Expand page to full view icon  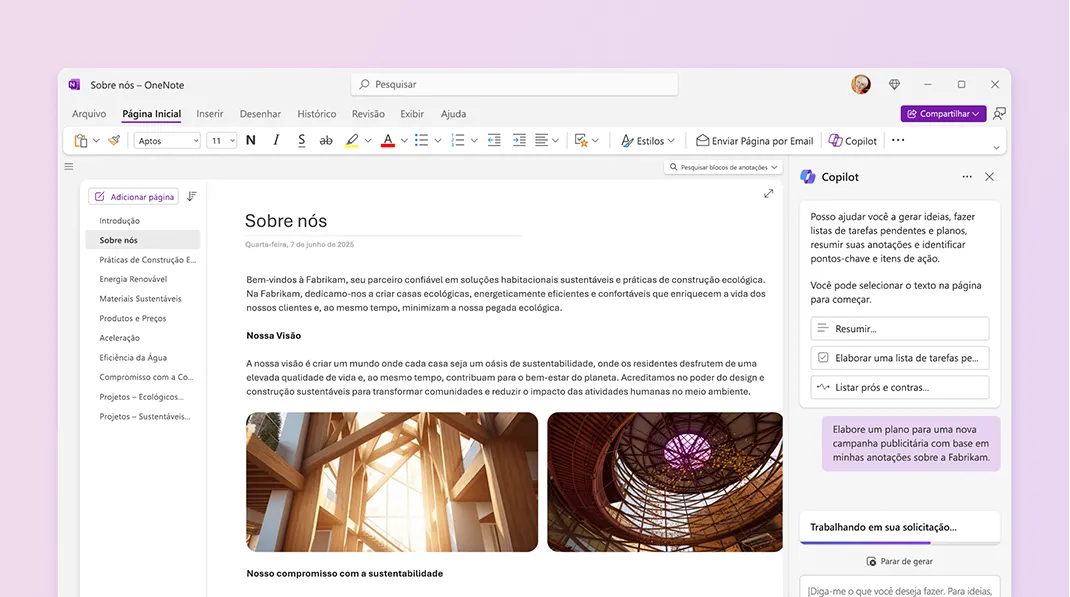click(x=768, y=194)
